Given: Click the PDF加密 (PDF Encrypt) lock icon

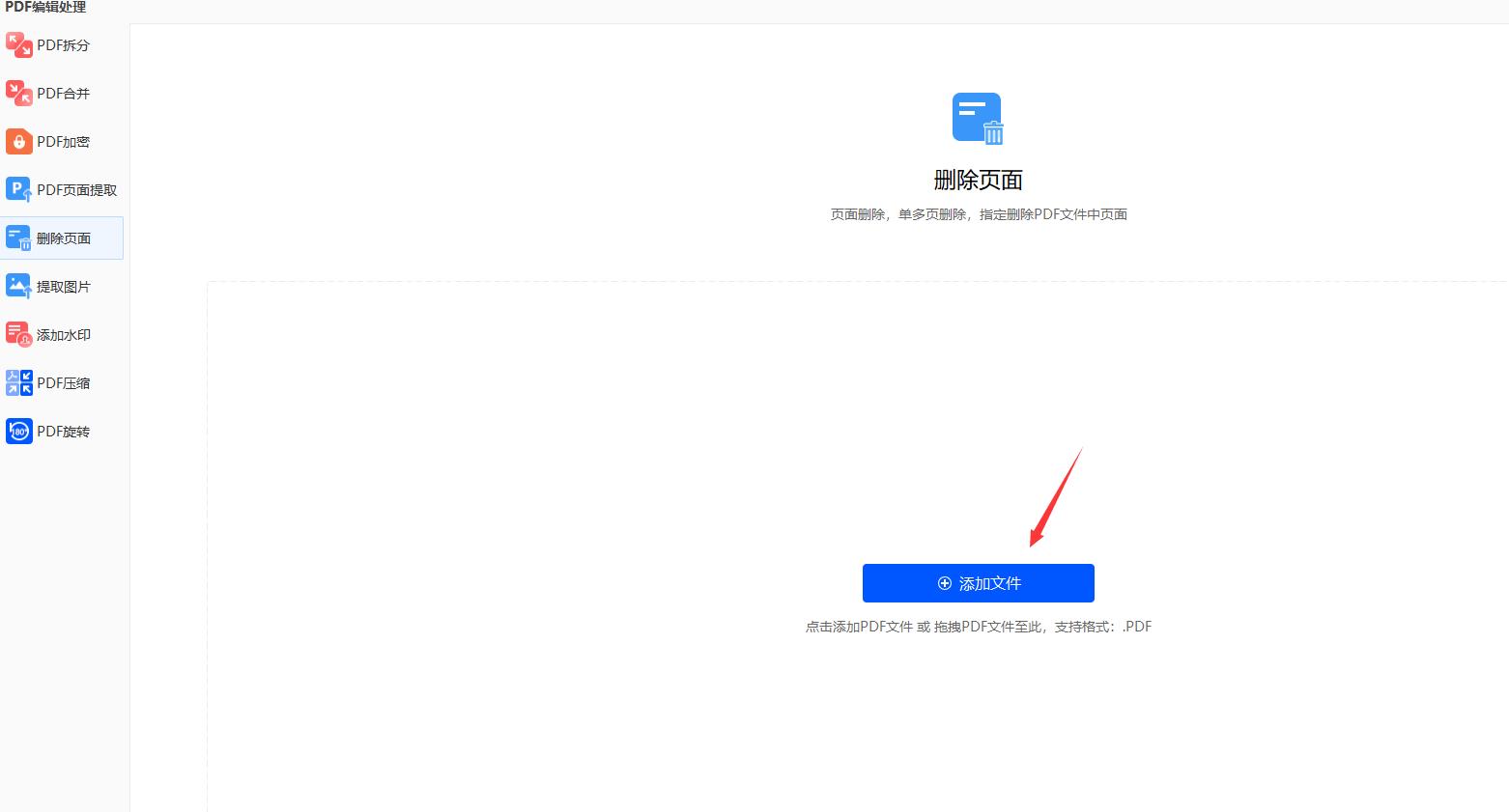Looking at the screenshot, I should coord(19,141).
